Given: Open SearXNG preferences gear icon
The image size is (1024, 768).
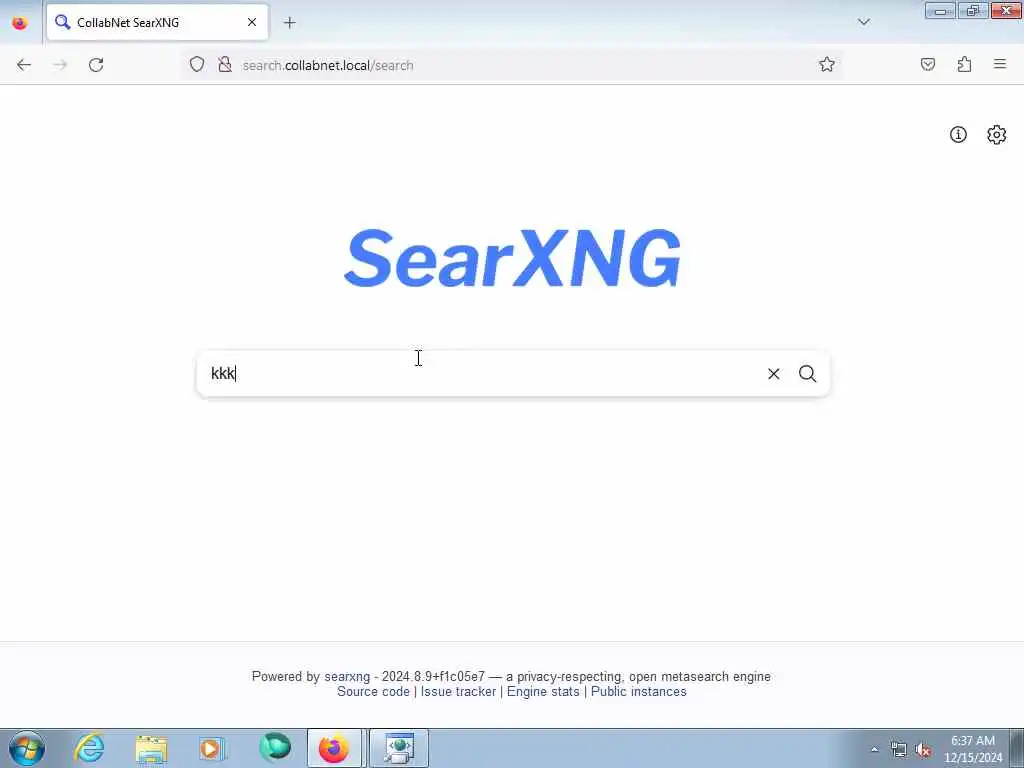Looking at the screenshot, I should pos(996,135).
